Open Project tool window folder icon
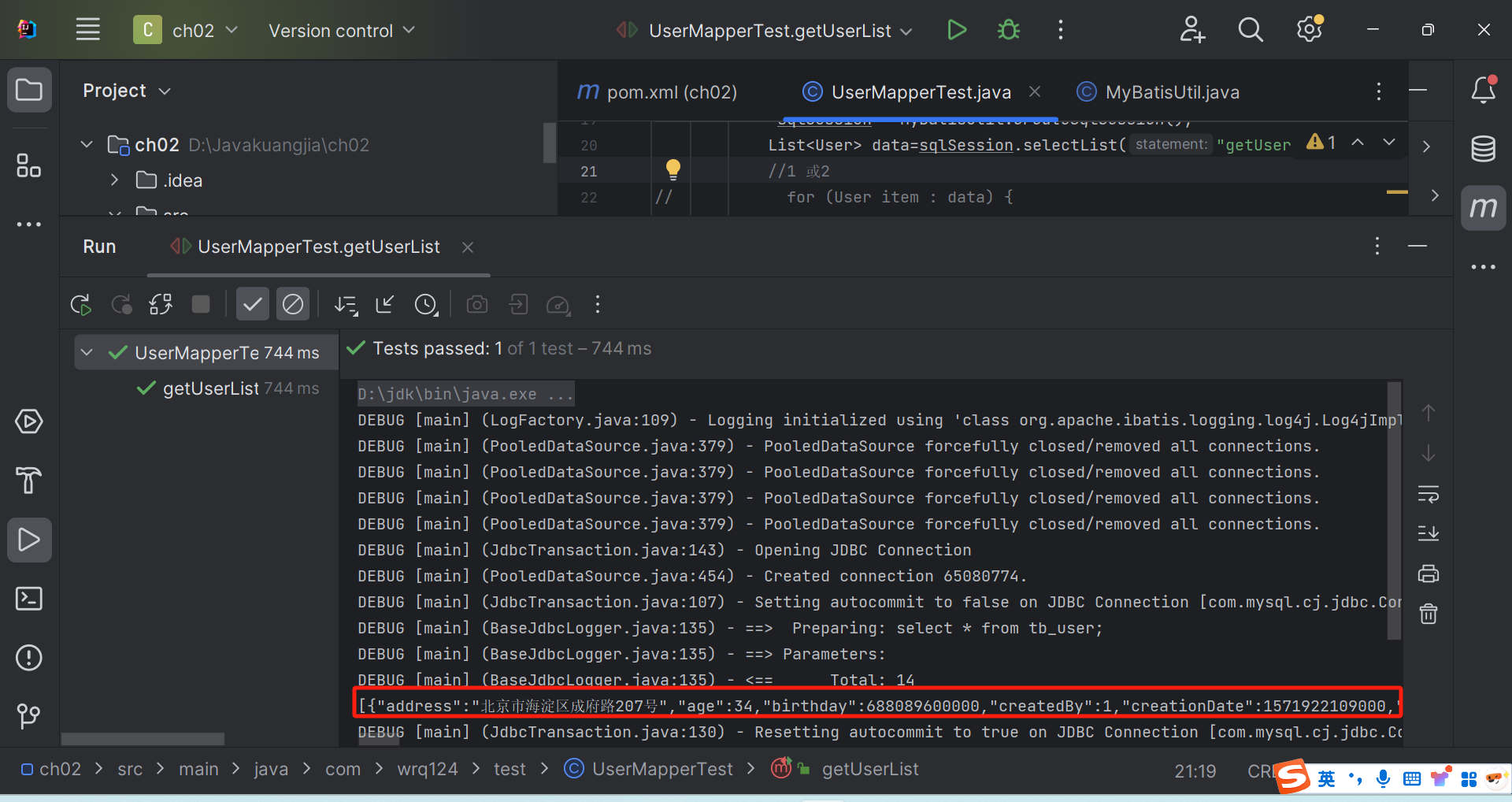Viewport: 1512px width, 802px height. [x=29, y=90]
